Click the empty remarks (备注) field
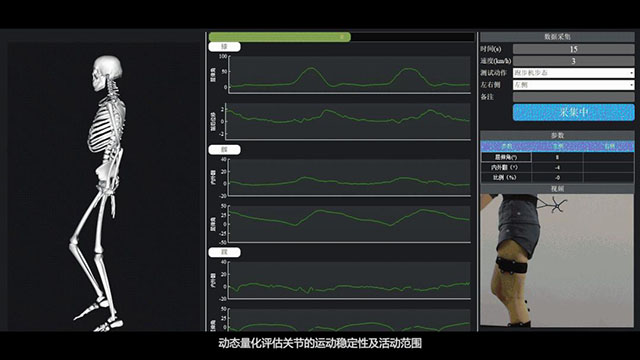The image size is (640, 360). [x=573, y=97]
